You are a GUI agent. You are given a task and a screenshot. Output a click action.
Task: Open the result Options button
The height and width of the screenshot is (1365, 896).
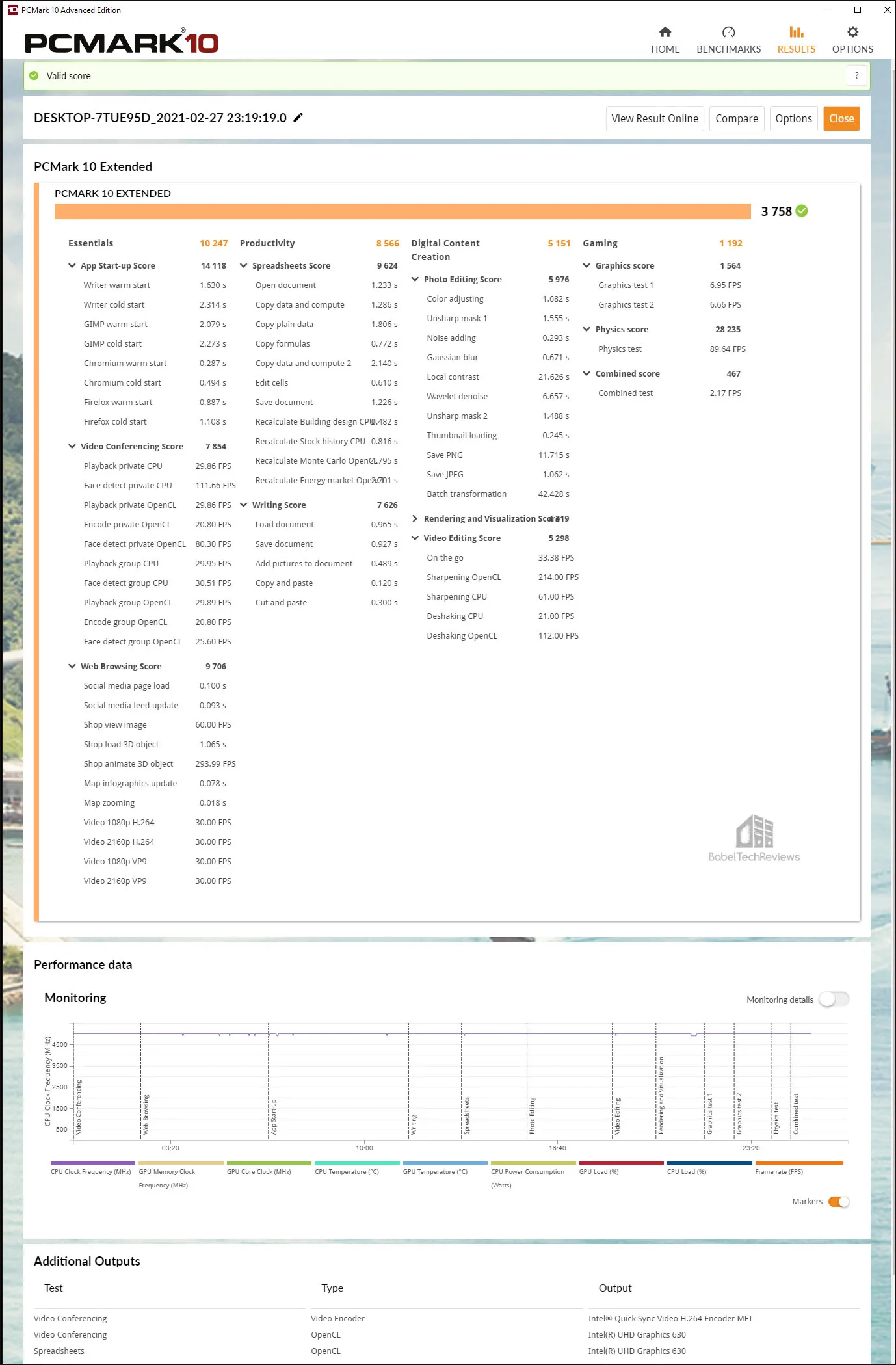point(793,118)
